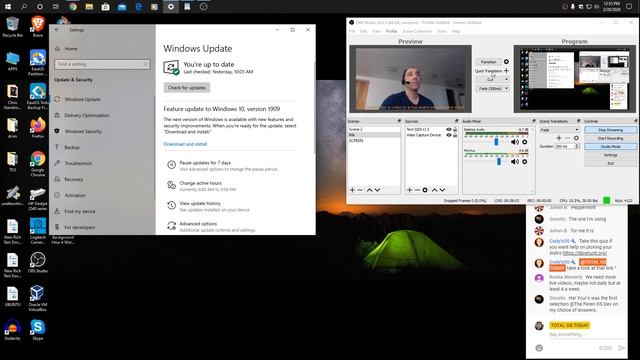The image size is (640, 360).
Task: Click Start Recording in OBS Controls
Action: click(610, 138)
